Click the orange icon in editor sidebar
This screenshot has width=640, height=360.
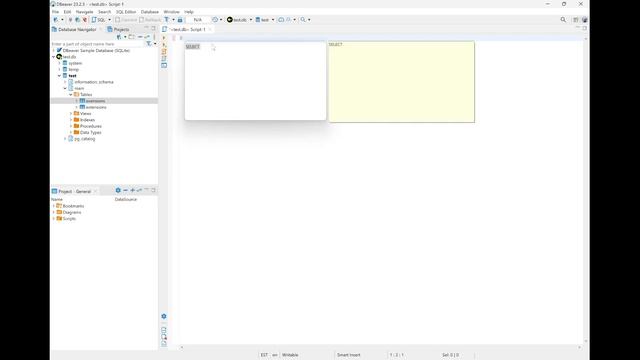[164, 51]
